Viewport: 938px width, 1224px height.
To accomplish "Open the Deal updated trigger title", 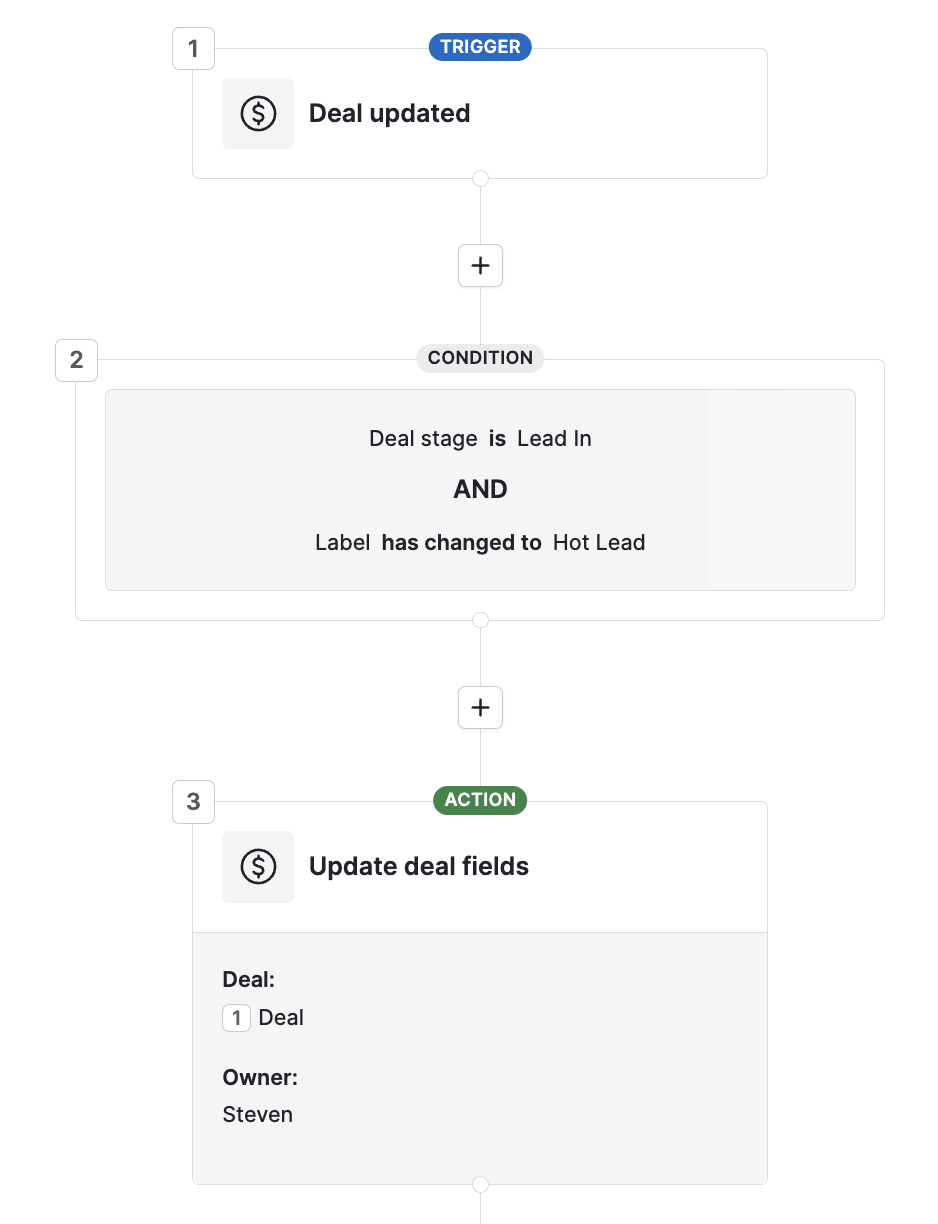I will tap(389, 113).
